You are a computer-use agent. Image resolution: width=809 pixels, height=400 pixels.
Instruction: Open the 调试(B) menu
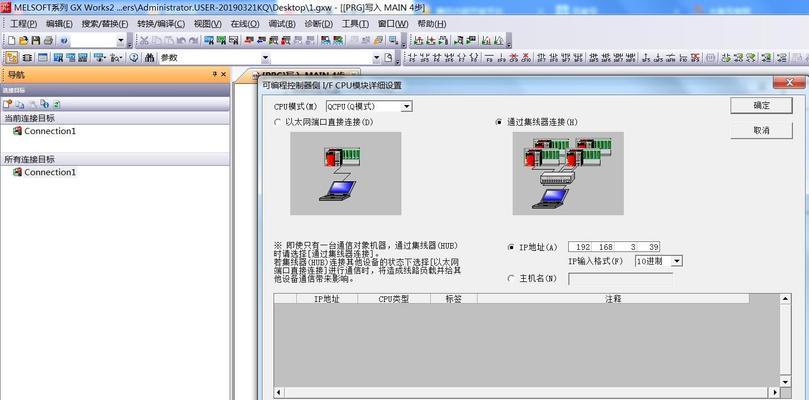tap(282, 24)
